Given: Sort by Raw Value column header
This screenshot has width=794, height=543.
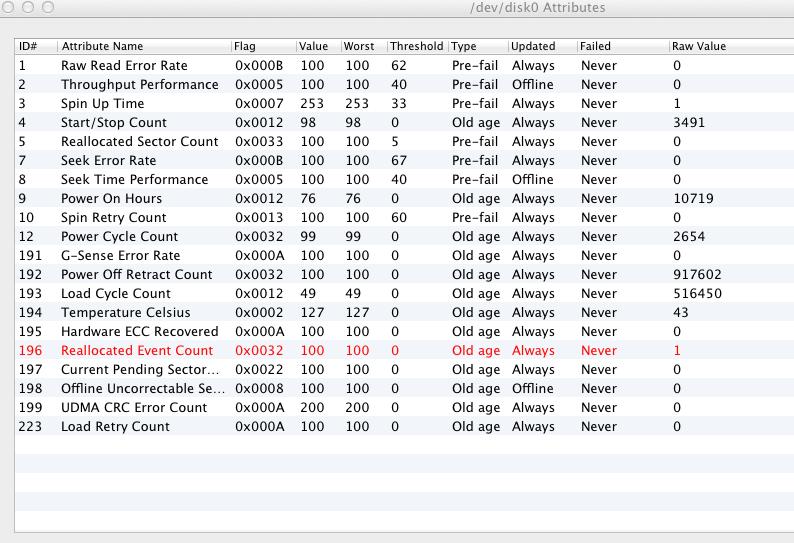Looking at the screenshot, I should (x=731, y=46).
